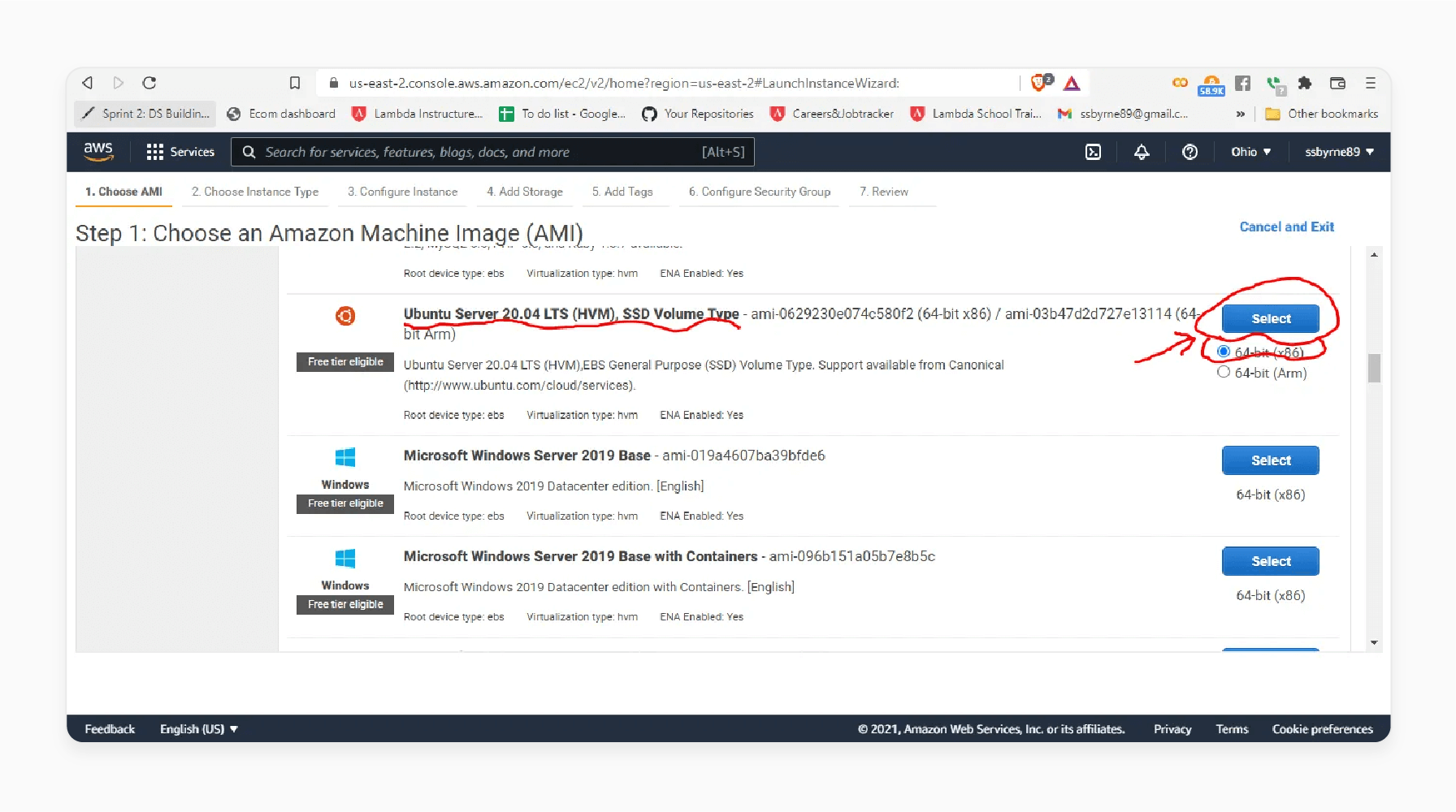1456x812 pixels.
Task: Click the scrollbar up arrow
Action: pos(1374,255)
